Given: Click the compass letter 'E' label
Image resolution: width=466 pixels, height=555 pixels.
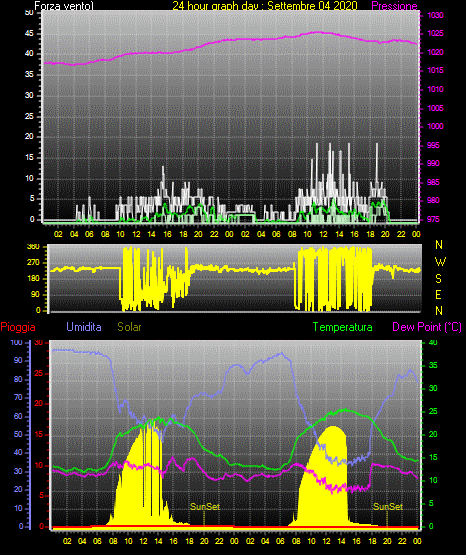Looking at the screenshot, I should coord(438,295).
